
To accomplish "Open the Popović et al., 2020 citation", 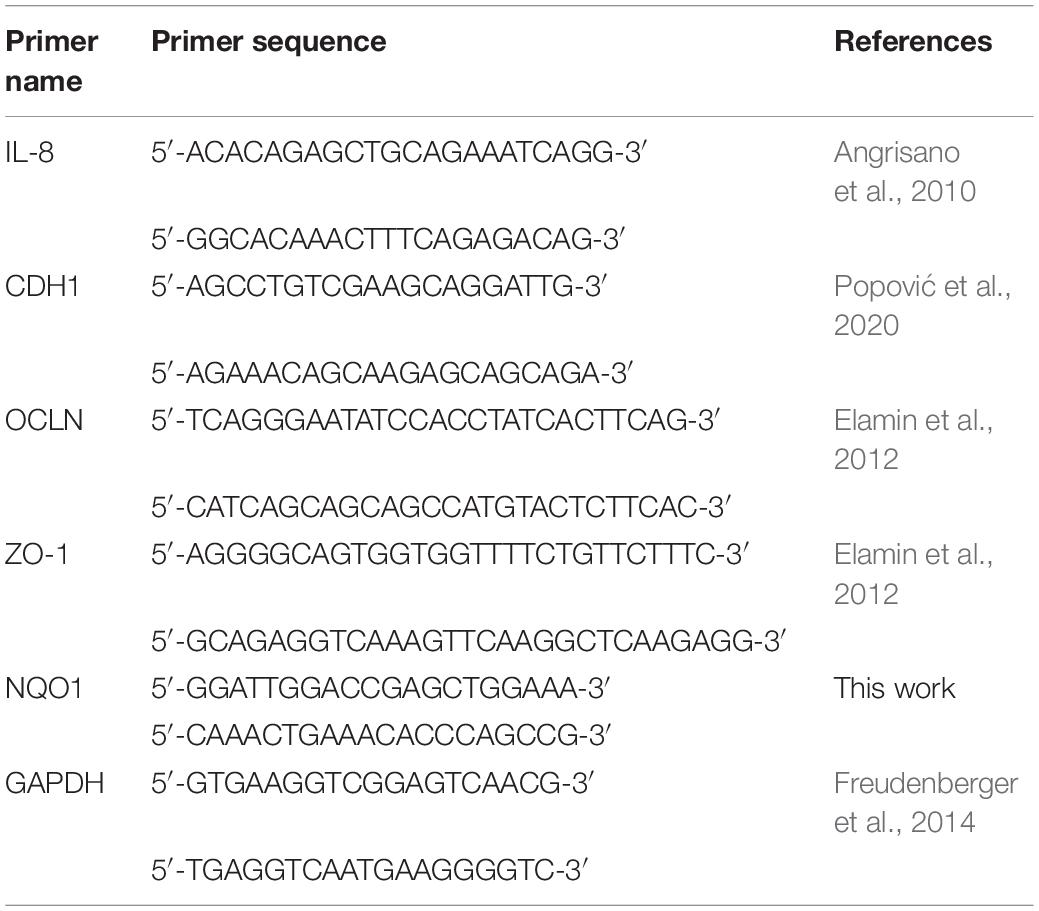I will [922, 305].
